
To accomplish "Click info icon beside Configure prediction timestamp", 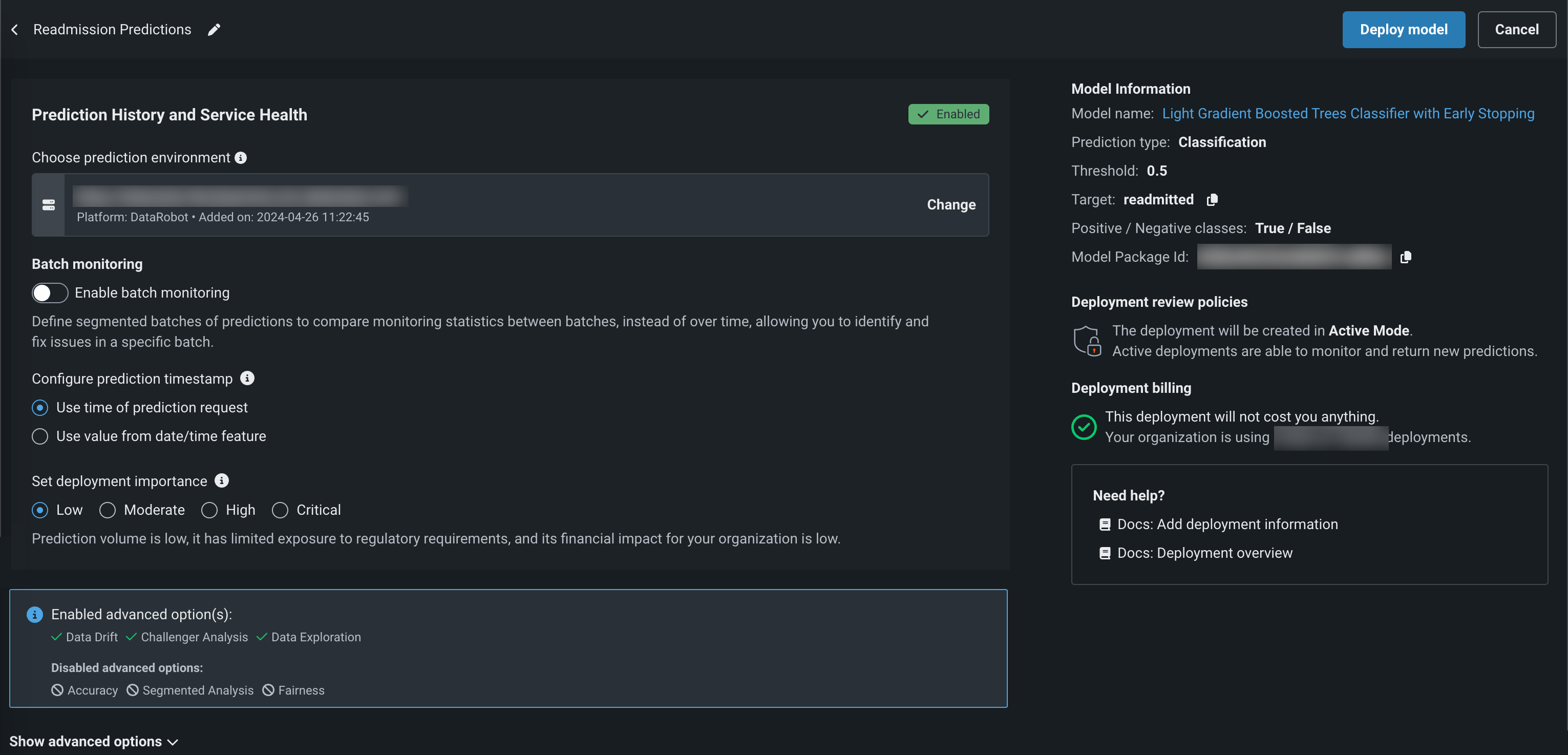I will [x=247, y=378].
